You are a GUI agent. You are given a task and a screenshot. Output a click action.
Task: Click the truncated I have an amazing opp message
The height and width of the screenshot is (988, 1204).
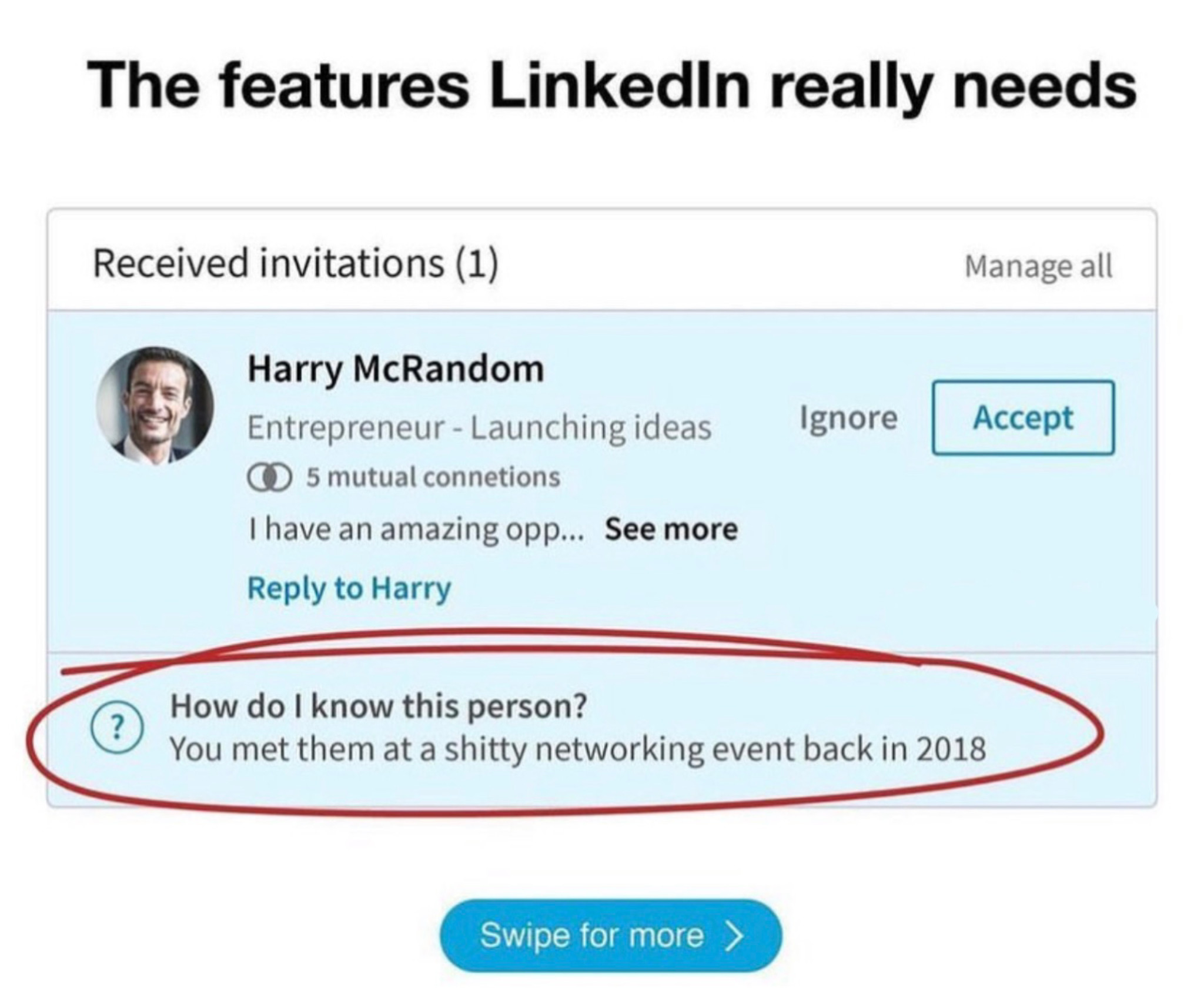pyautogui.click(x=416, y=529)
